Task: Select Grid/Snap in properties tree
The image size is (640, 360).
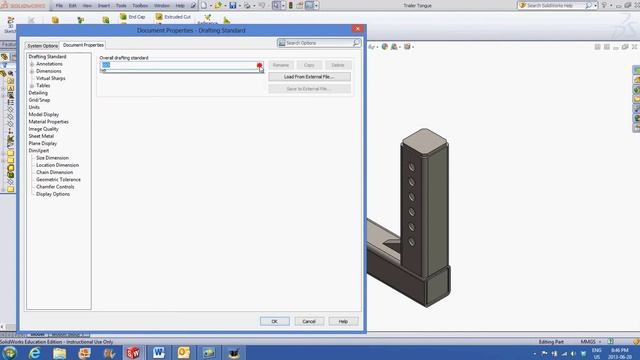Action: coord(39,100)
